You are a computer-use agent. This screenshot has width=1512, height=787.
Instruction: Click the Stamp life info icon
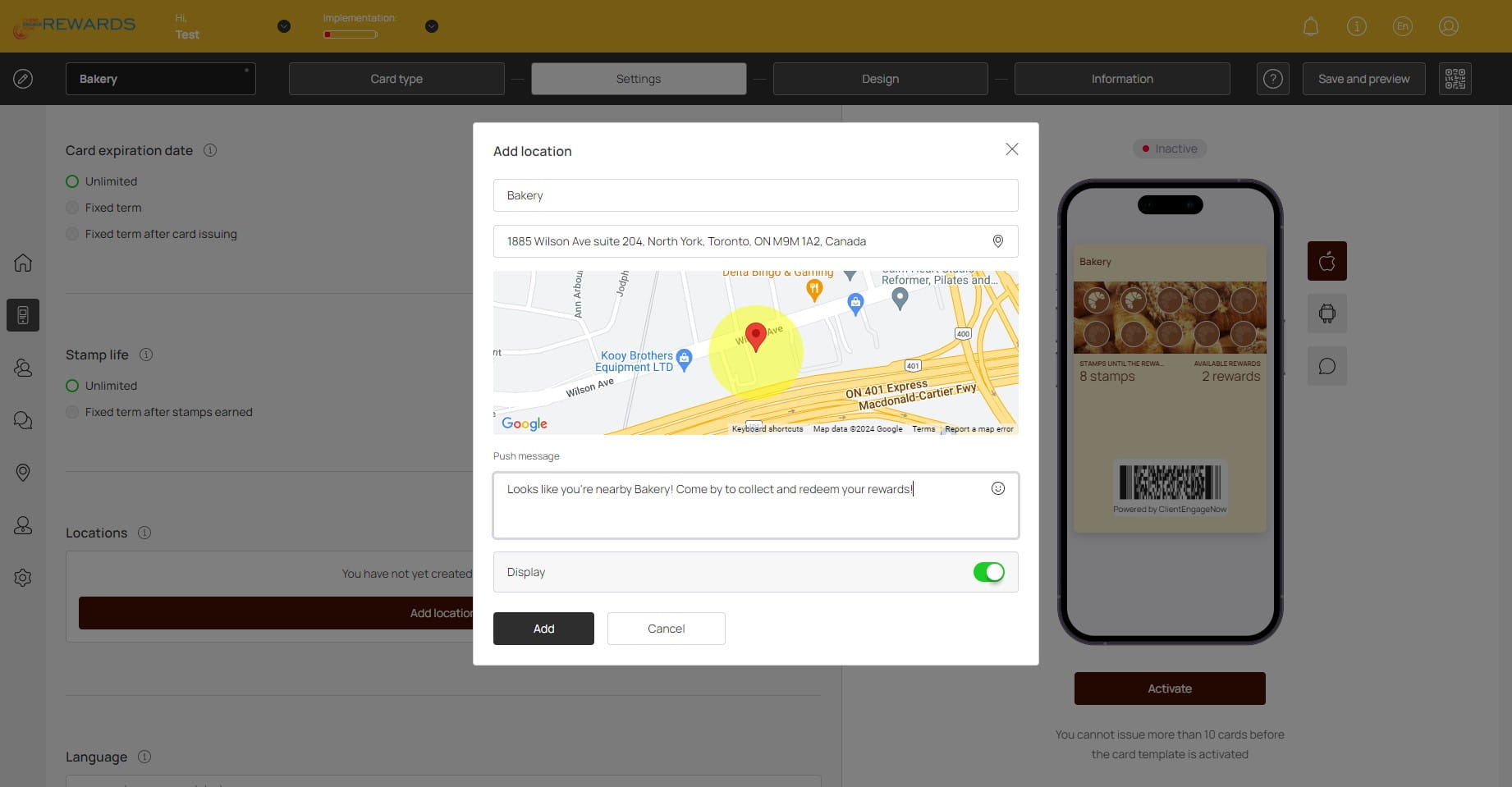click(146, 355)
